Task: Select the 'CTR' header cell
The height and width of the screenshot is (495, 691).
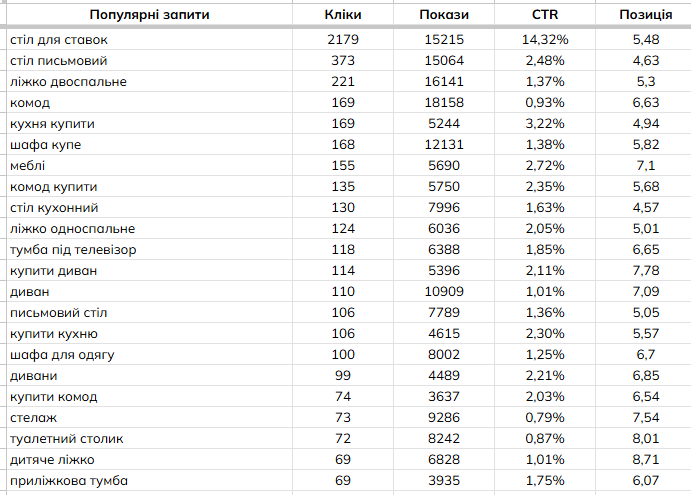Action: coord(545,15)
